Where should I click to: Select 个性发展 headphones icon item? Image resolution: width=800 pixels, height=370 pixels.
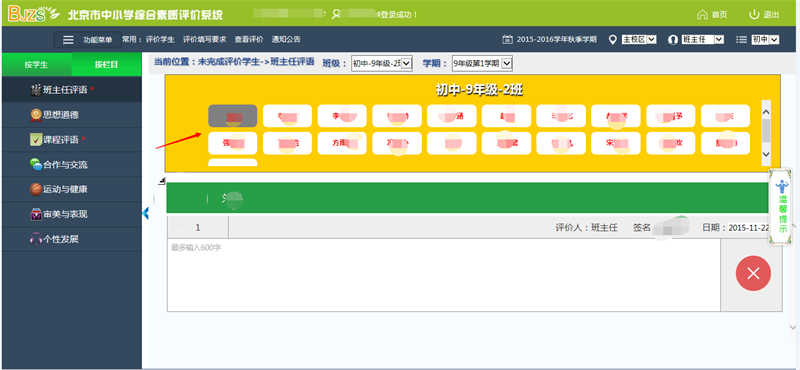[35, 239]
